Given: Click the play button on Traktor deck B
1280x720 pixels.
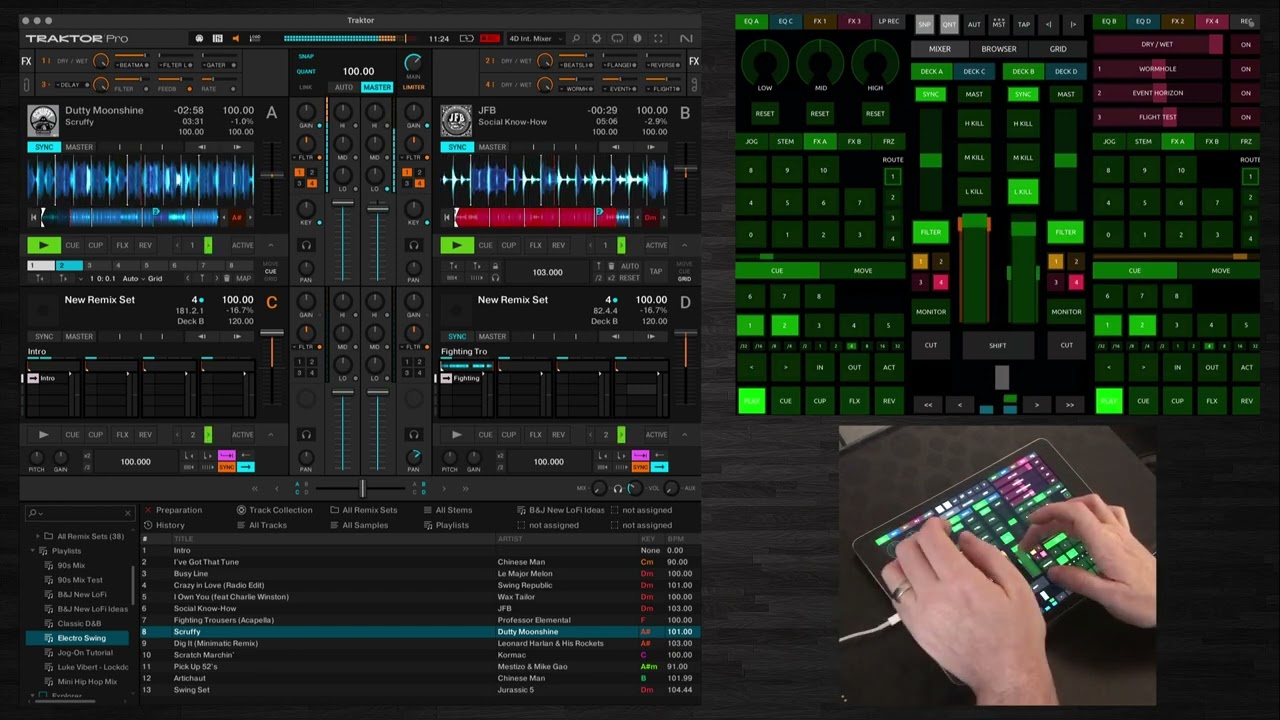Looking at the screenshot, I should [x=457, y=245].
